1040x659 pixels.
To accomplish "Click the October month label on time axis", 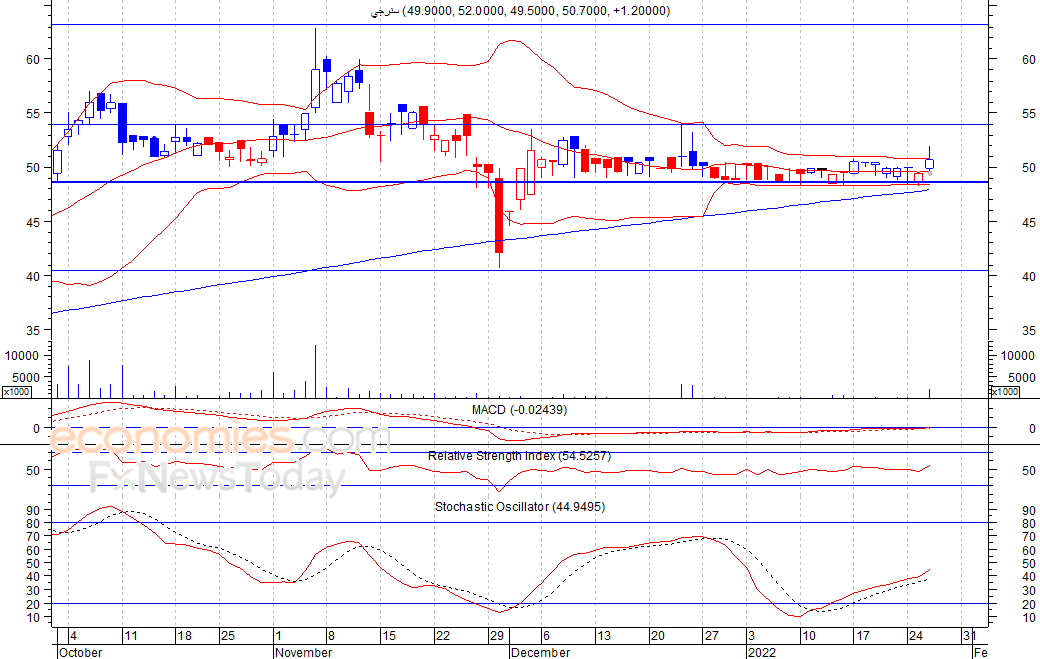I will point(80,652).
